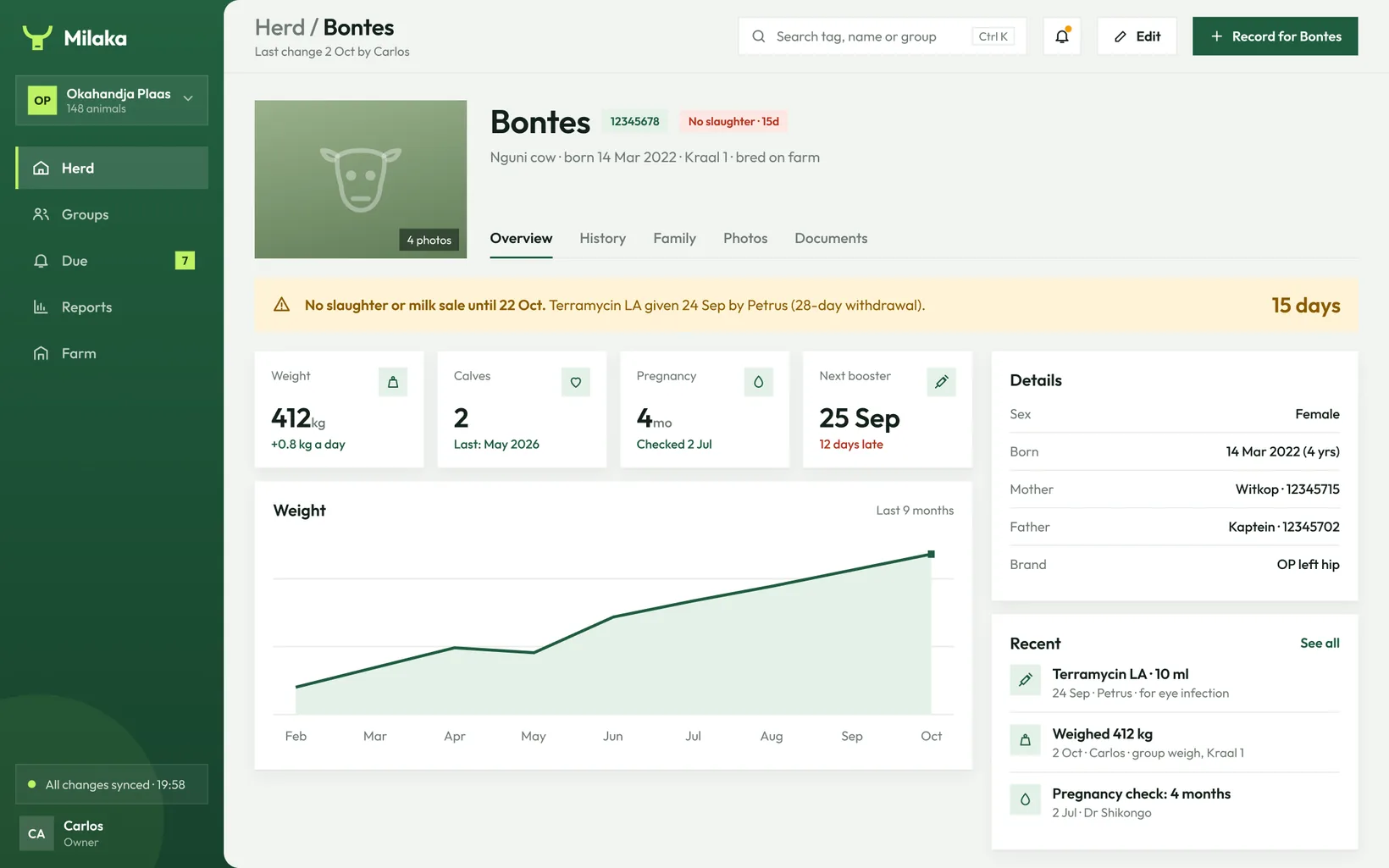Open the Pregnancy check: 4 months record
This screenshot has height=868, width=1389.
1175,802
